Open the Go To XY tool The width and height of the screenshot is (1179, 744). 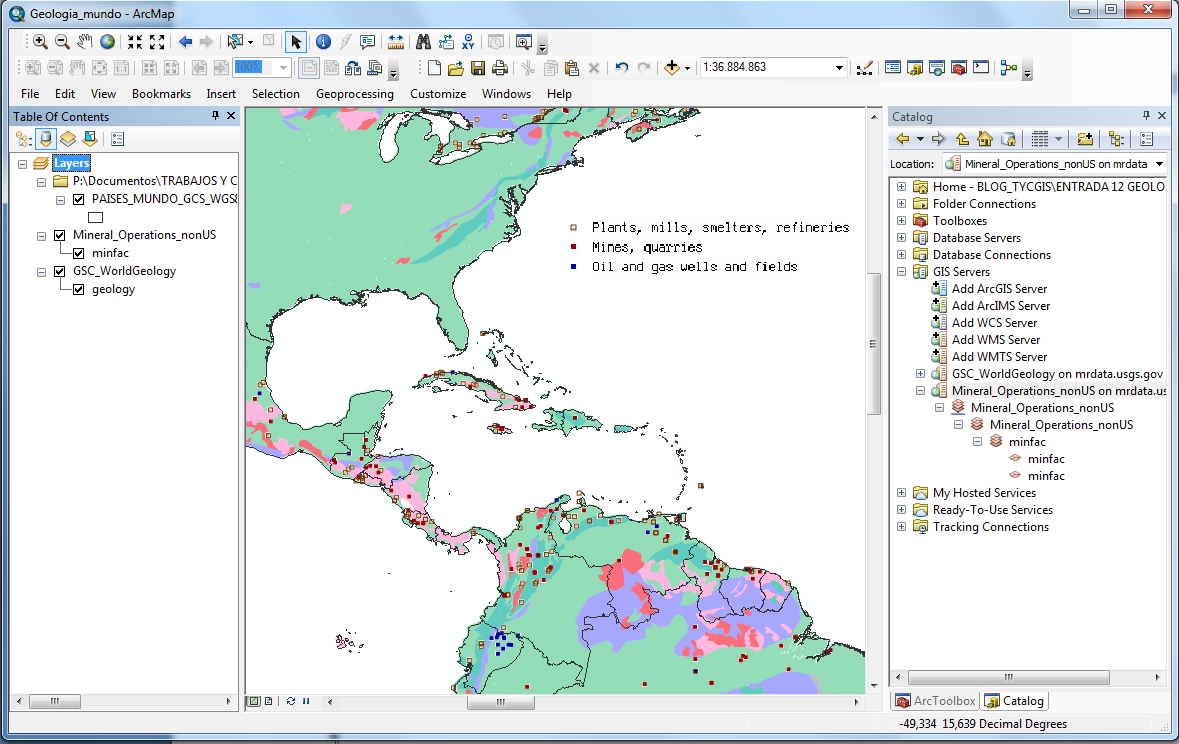(x=467, y=42)
